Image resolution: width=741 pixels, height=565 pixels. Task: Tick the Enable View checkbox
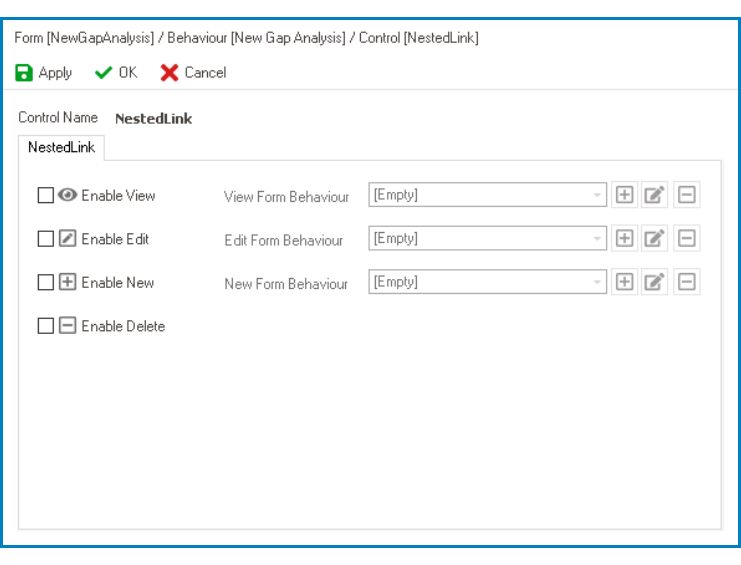tap(45, 195)
